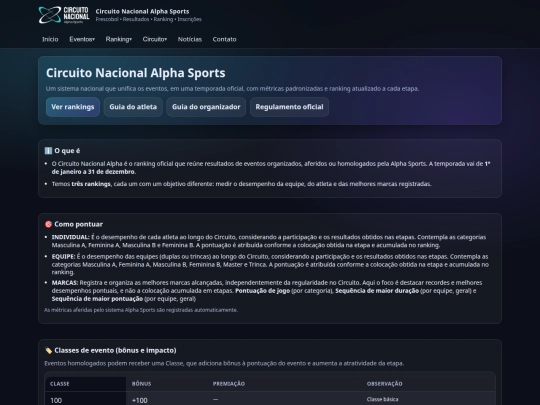The height and width of the screenshot is (405, 540).
Task: Expand the Eventos dropdown menu
Action: click(x=82, y=39)
